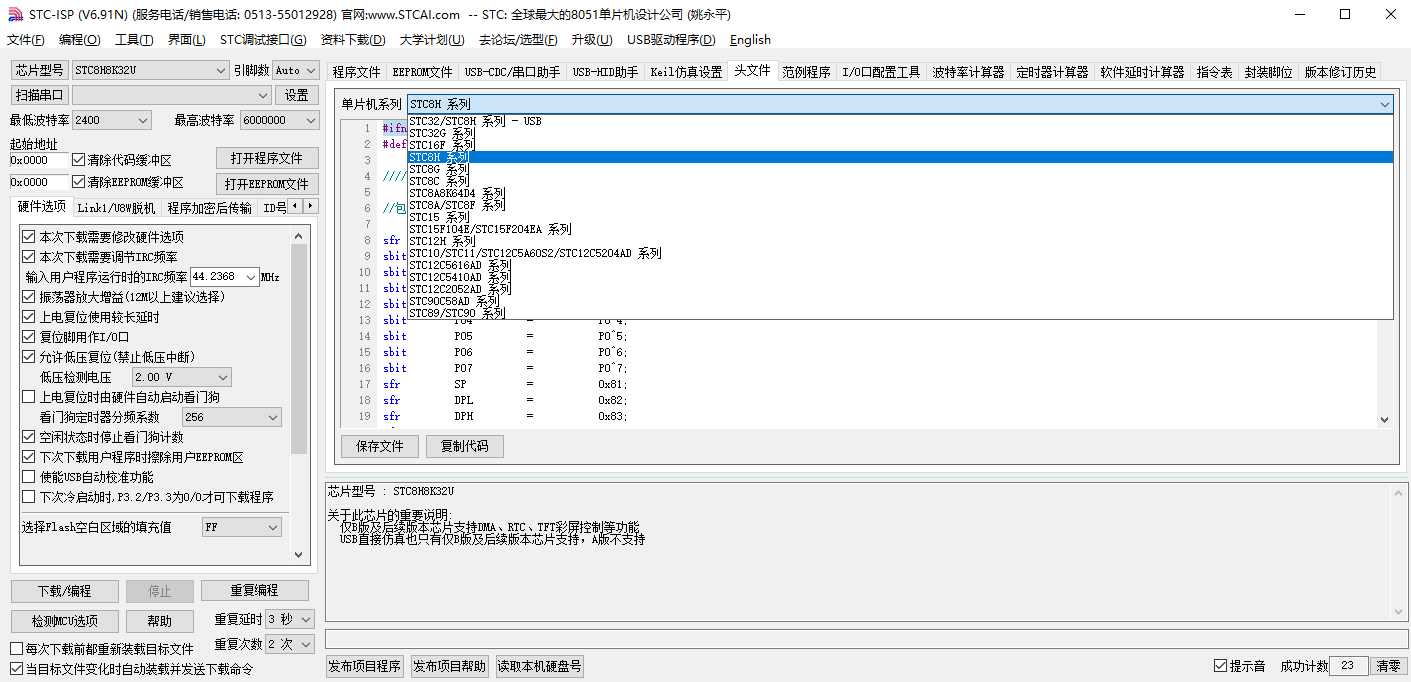
Task: Select STC89/STC90 系列 from list
Action: point(900,313)
